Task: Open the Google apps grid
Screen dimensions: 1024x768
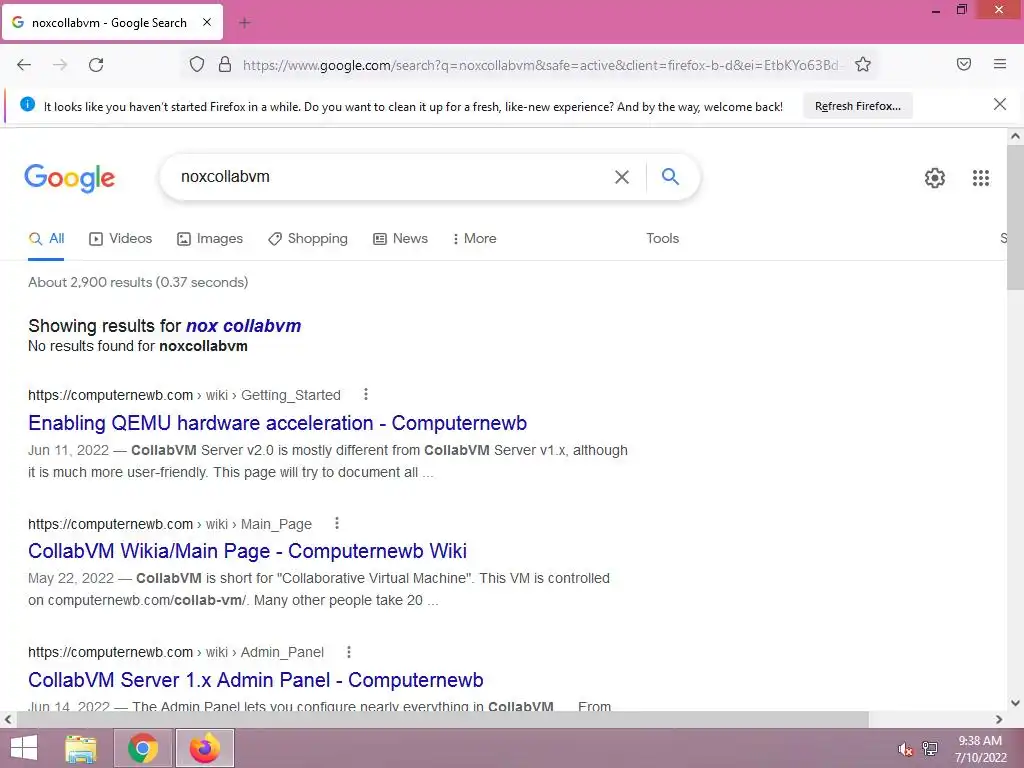Action: (x=980, y=178)
